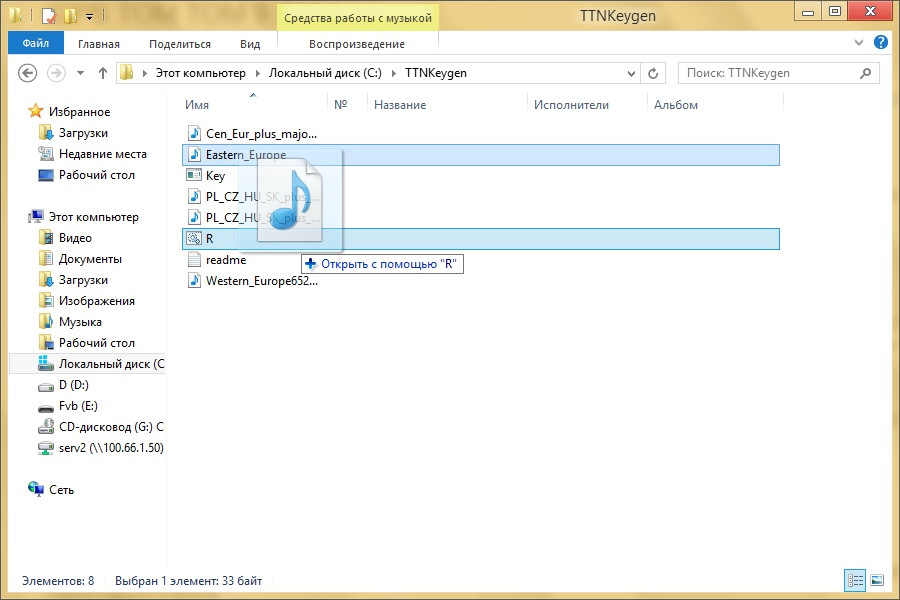
Task: Expand the ribbon with chevron arrow
Action: click(859, 42)
